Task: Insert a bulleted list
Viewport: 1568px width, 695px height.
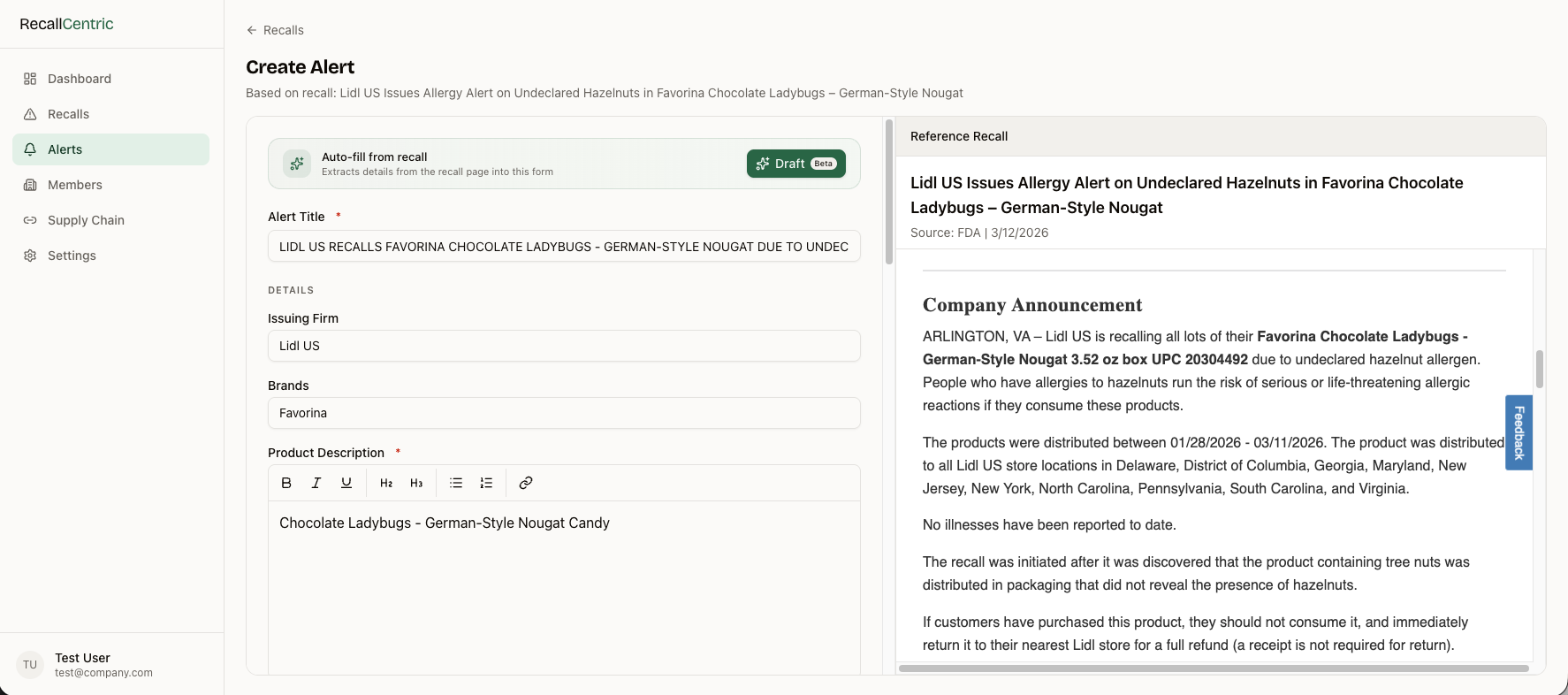Action: coord(456,483)
